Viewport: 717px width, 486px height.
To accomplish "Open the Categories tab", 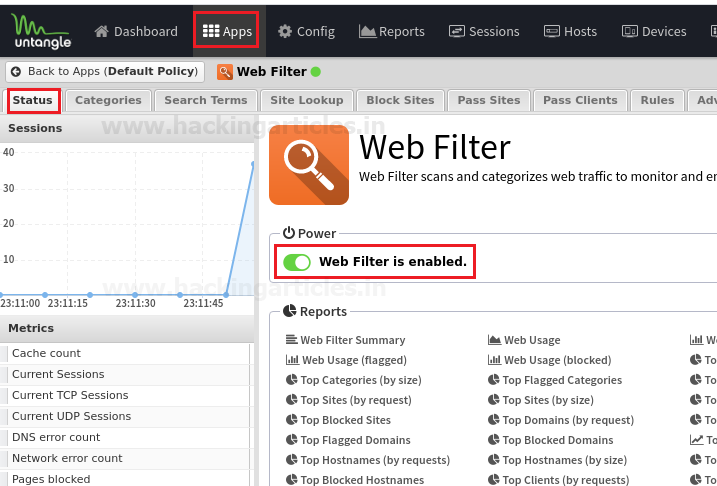I will (108, 100).
